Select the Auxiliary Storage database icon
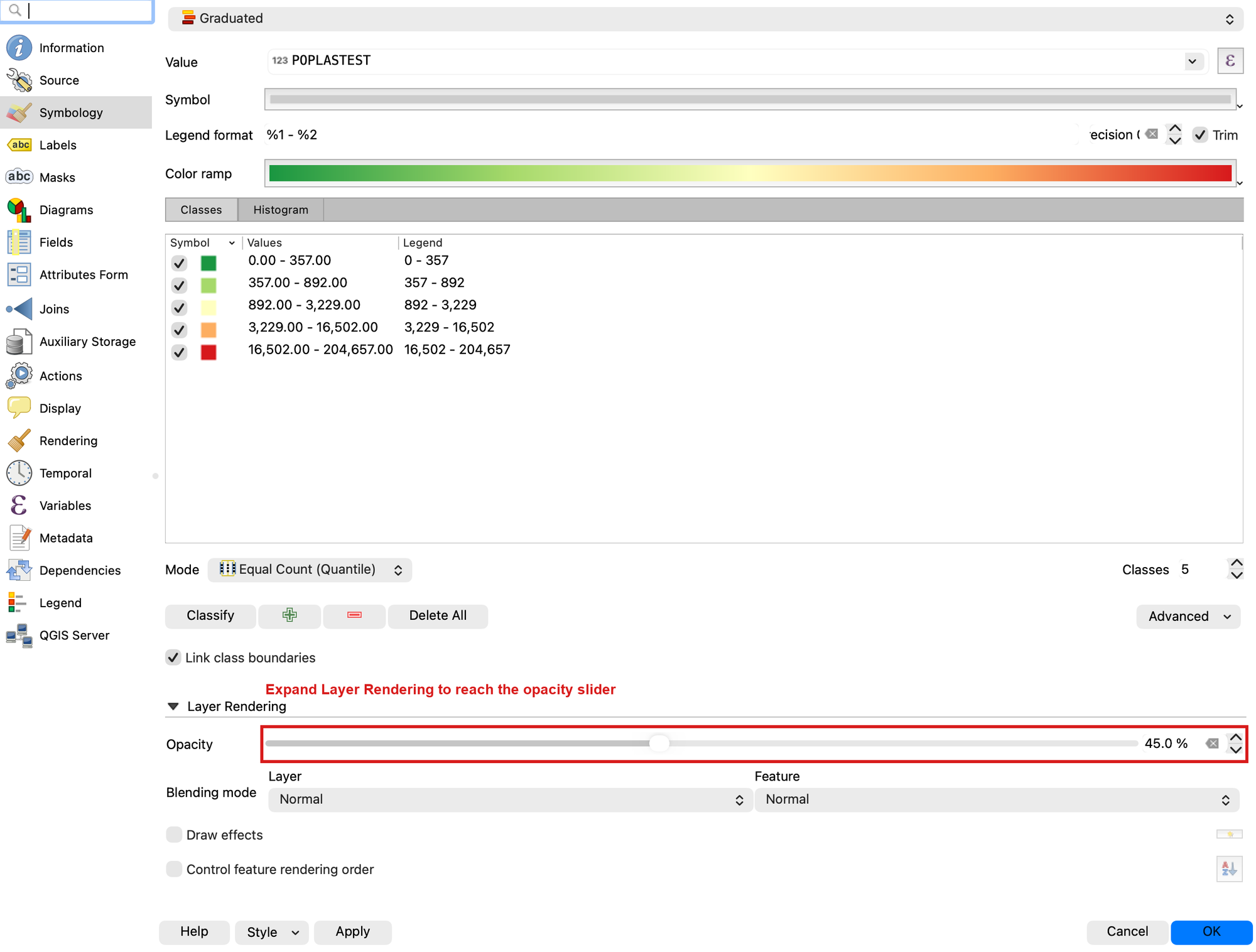This screenshot has width=1256, height=952. 19,342
